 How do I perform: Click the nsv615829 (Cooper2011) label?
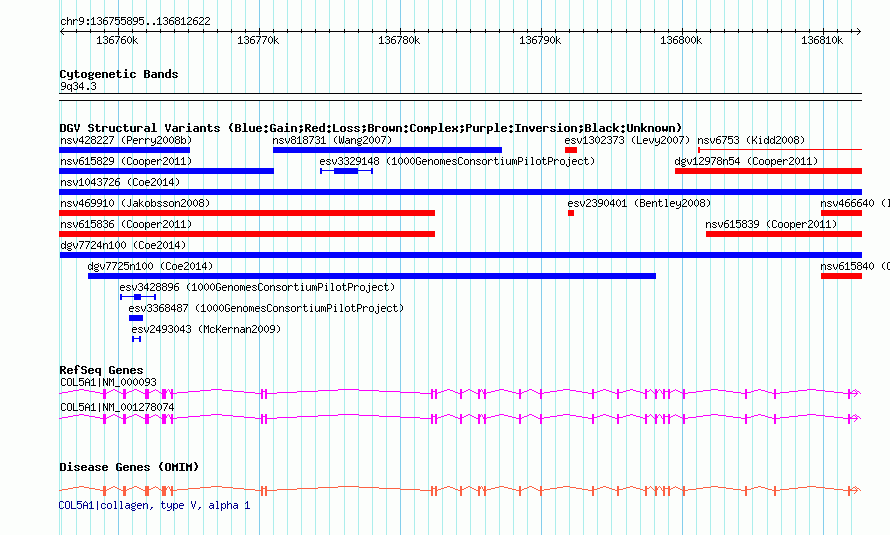(x=126, y=161)
